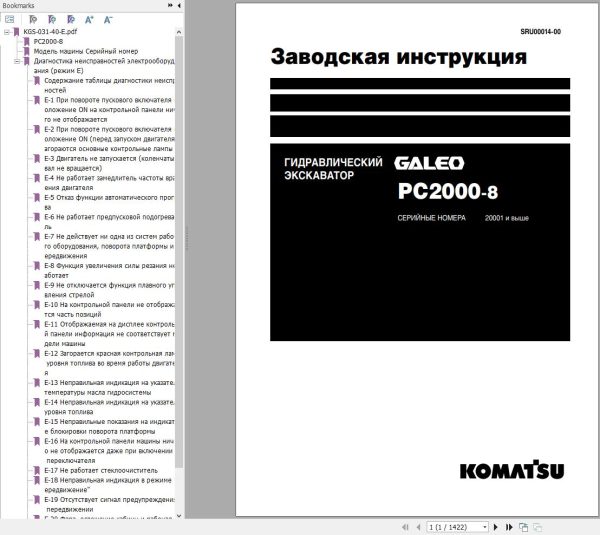Open E-5 Отказ функции автоматического bookmark
The image size is (600, 535).
click(x=109, y=202)
